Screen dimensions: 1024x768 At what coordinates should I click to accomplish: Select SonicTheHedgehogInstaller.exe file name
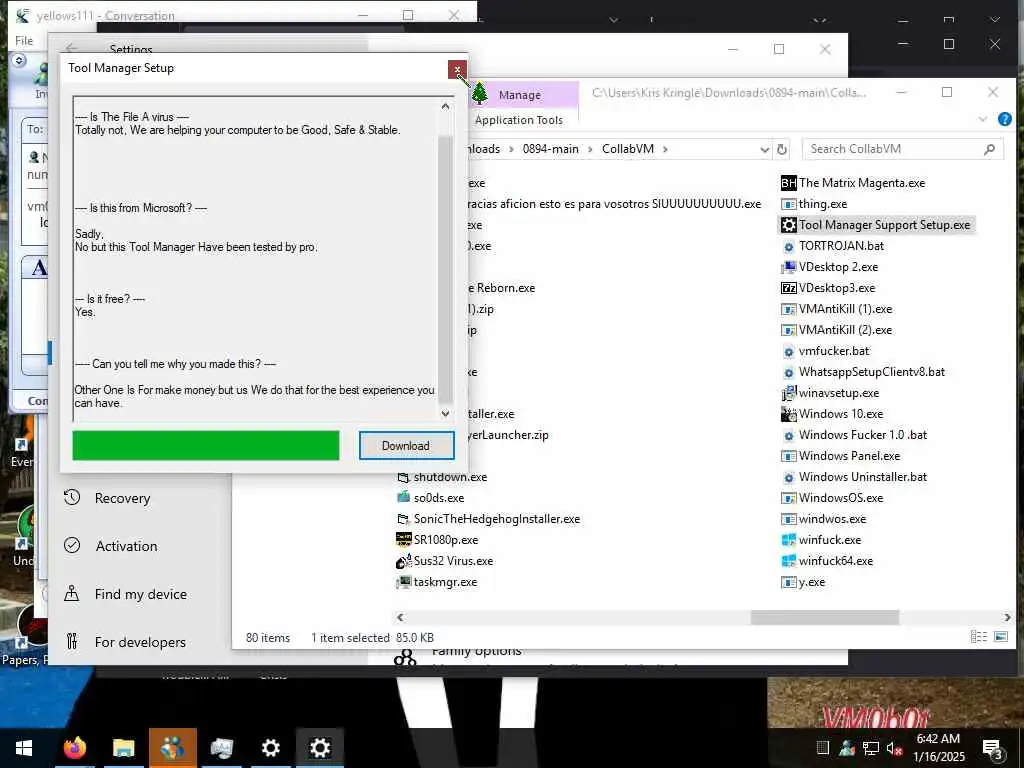coord(497,519)
